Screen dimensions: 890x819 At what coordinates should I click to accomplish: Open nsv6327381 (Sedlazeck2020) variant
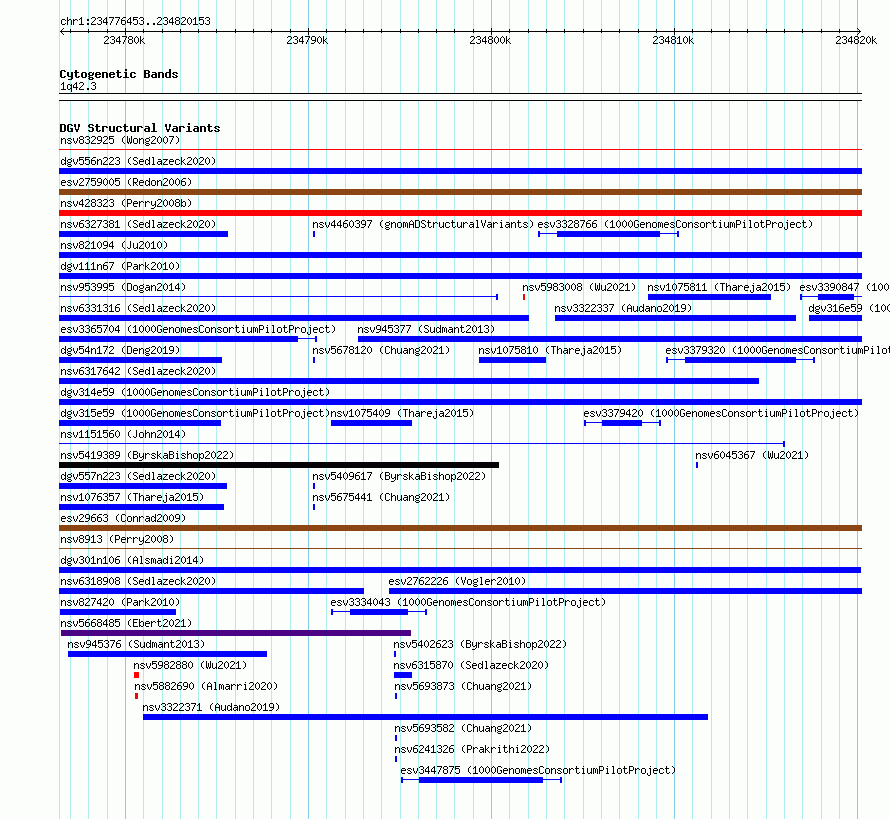pyautogui.click(x=138, y=224)
